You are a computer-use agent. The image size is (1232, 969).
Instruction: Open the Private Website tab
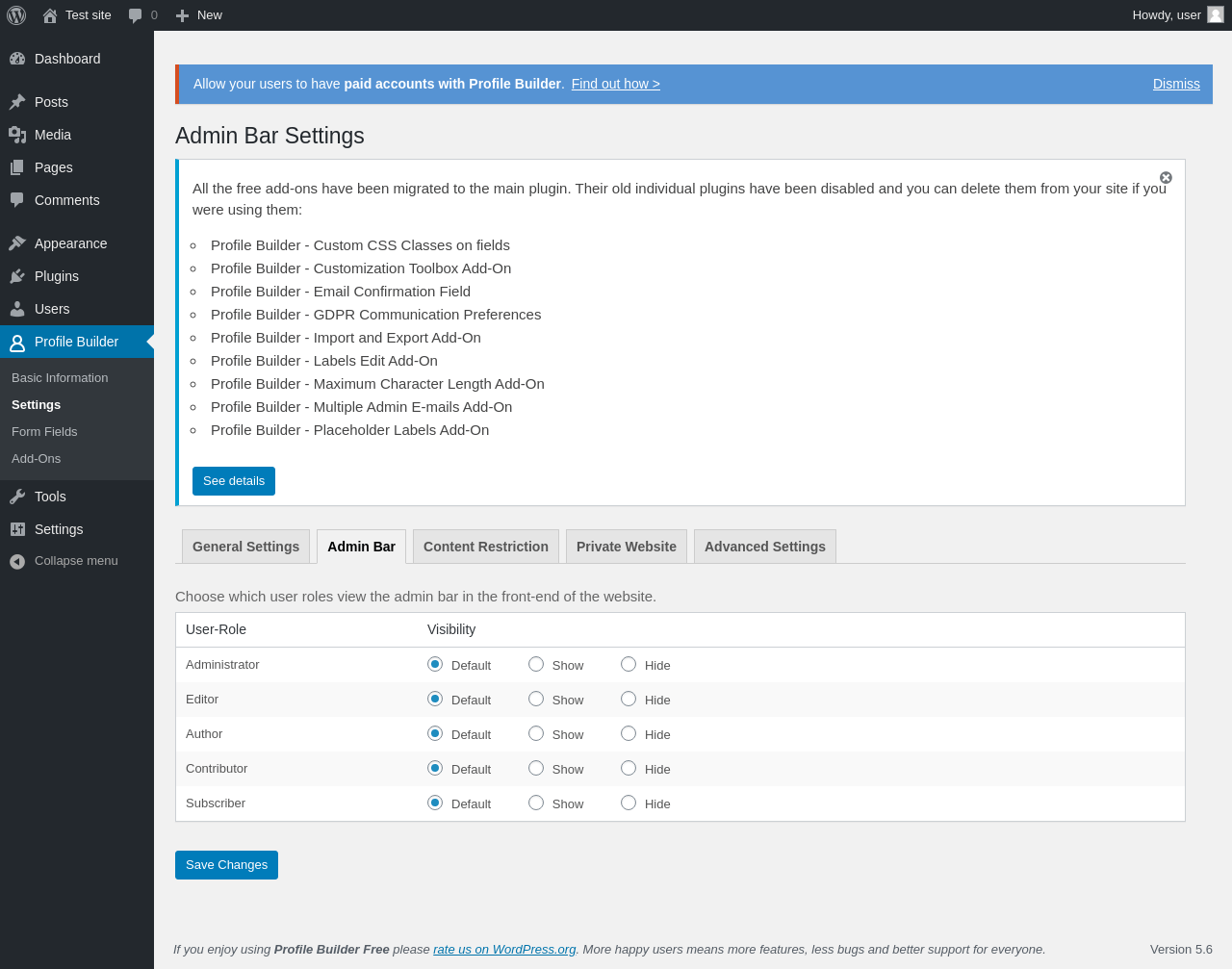point(627,547)
